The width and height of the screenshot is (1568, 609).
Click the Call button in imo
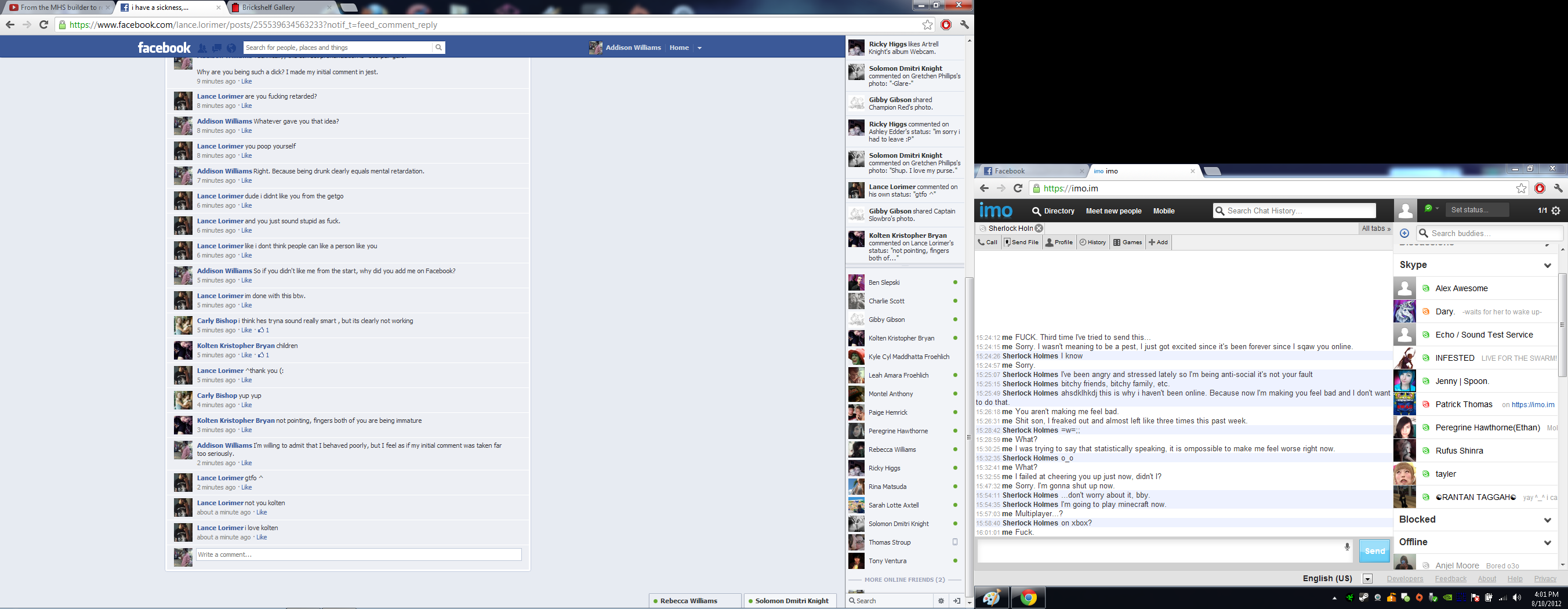coord(988,242)
